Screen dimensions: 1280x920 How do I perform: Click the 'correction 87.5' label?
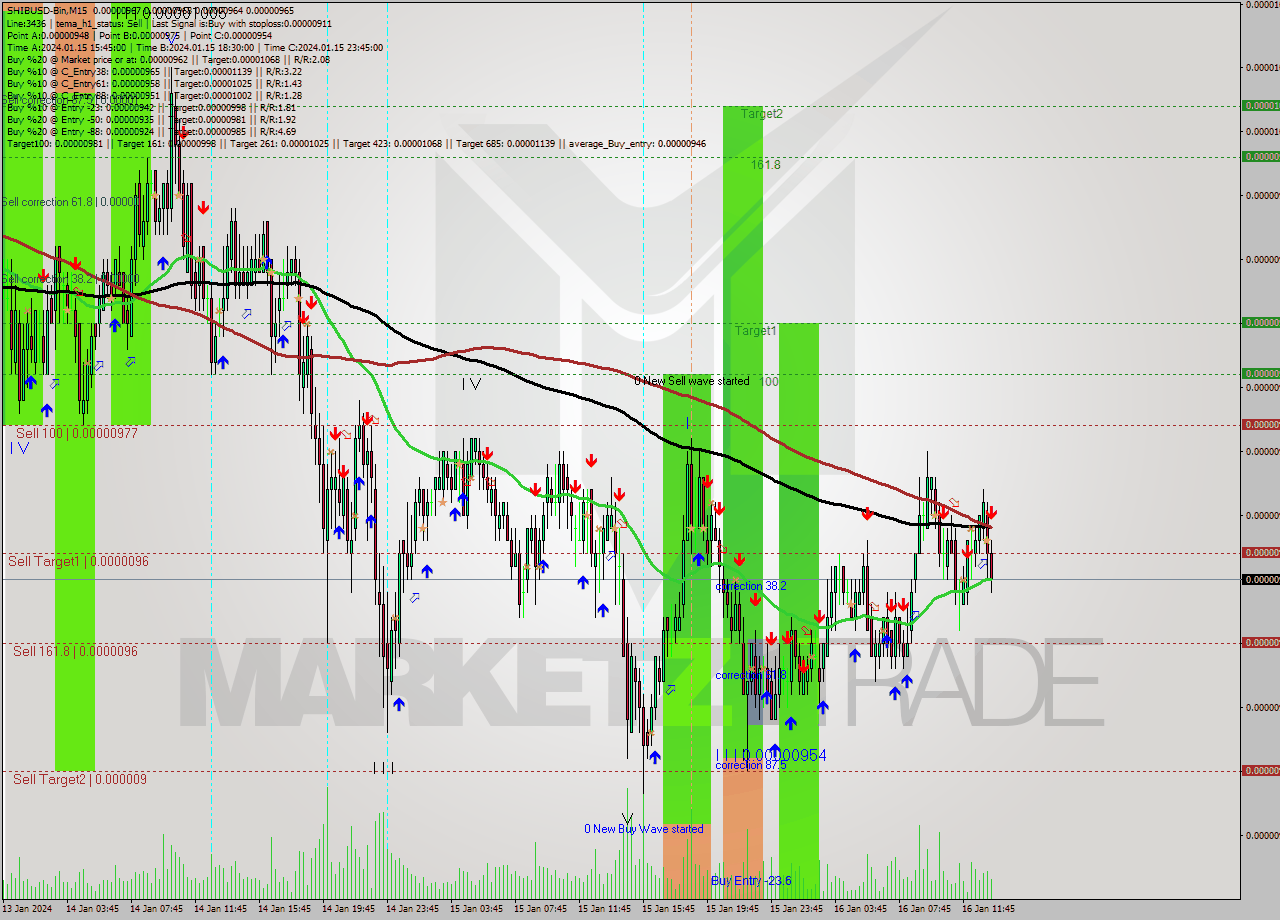(751, 765)
